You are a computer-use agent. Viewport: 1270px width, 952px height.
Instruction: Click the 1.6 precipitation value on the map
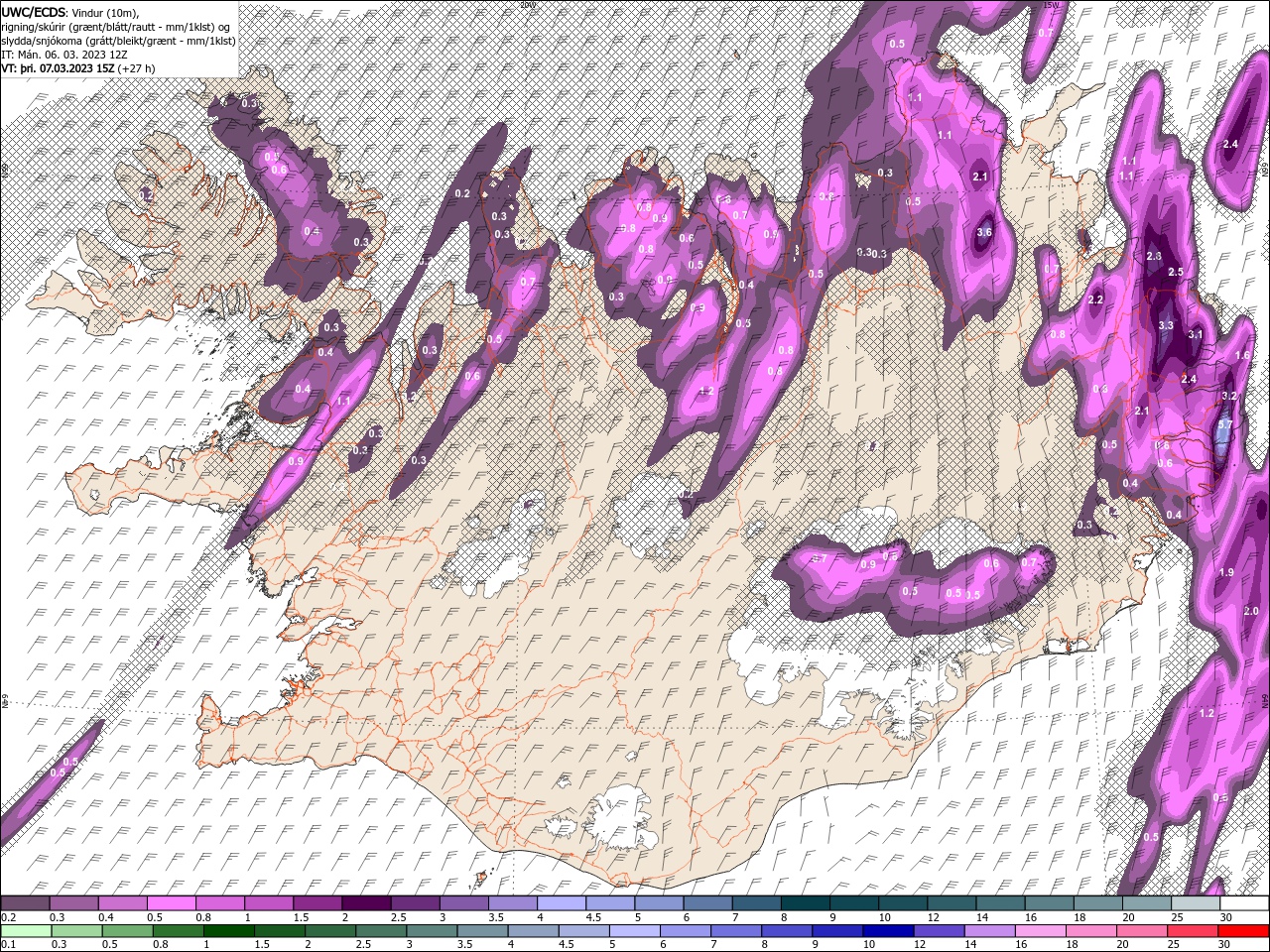1242,356
